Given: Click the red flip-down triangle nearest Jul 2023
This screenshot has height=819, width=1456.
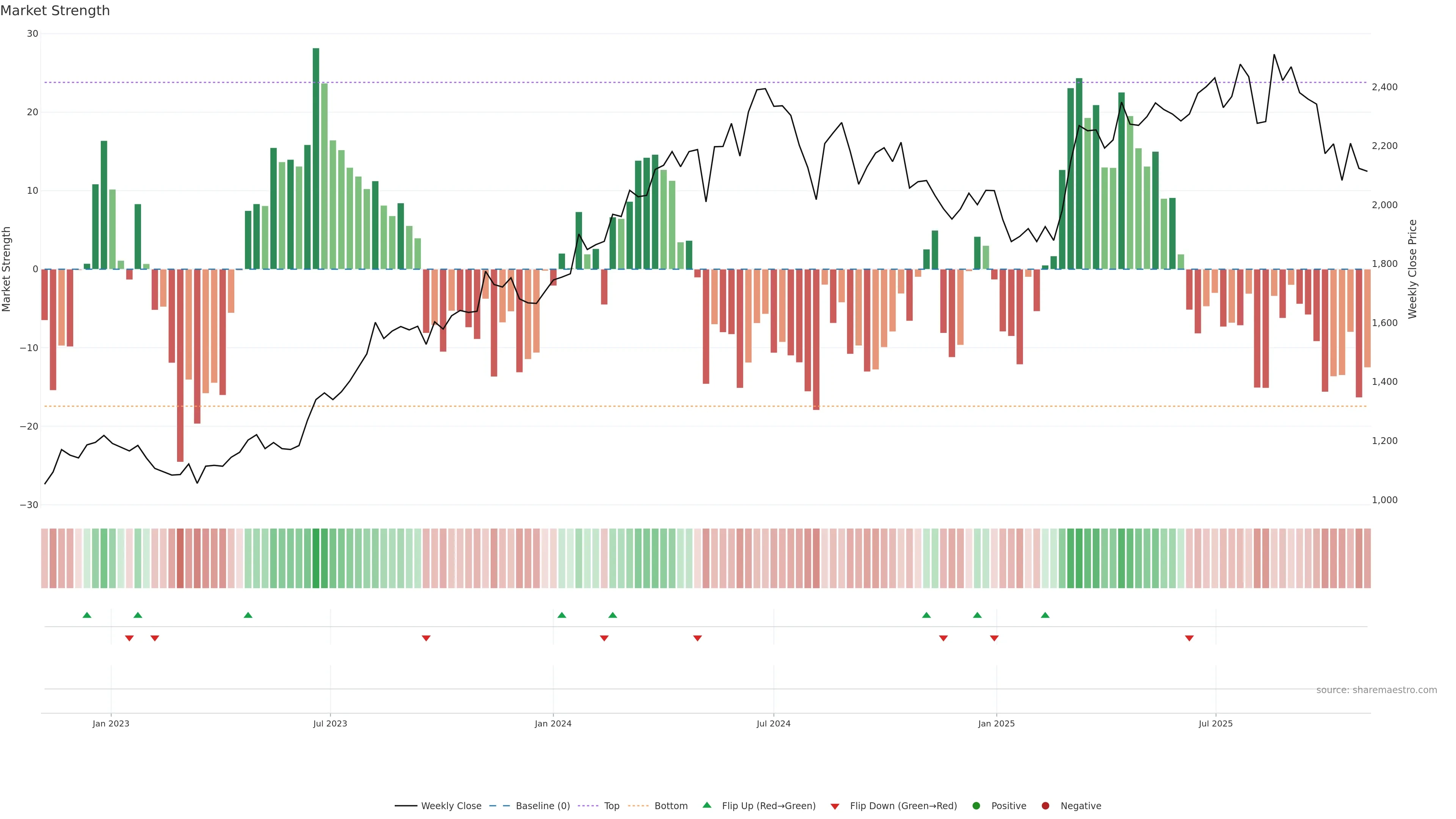Looking at the screenshot, I should 426,638.
